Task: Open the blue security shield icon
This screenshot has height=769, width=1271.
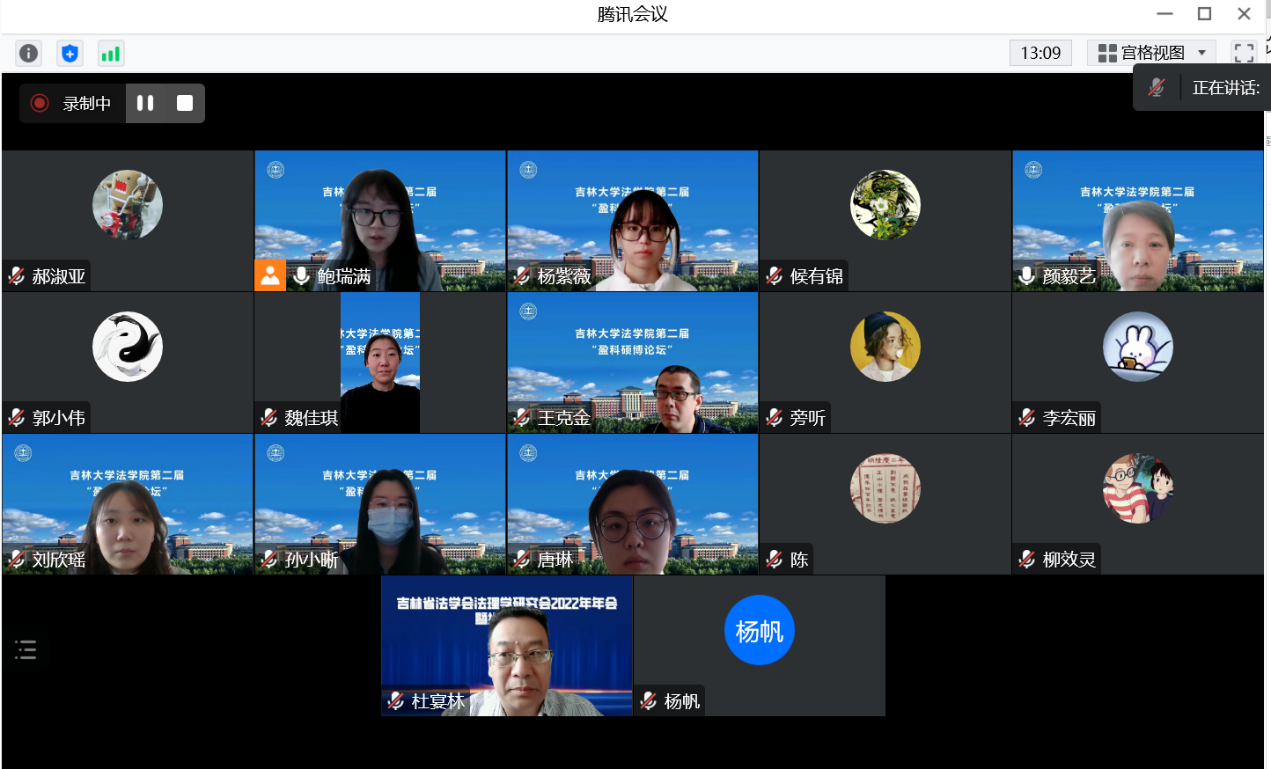Action: click(69, 53)
